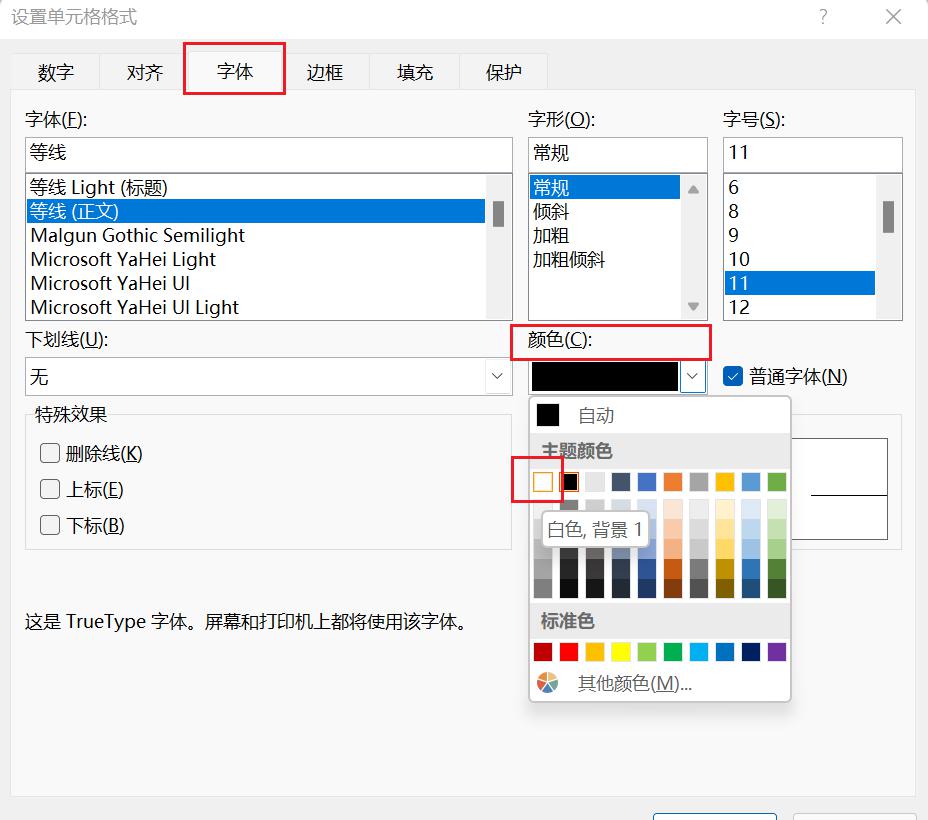Toggle 普通字体 checkbox

pyautogui.click(x=733, y=376)
